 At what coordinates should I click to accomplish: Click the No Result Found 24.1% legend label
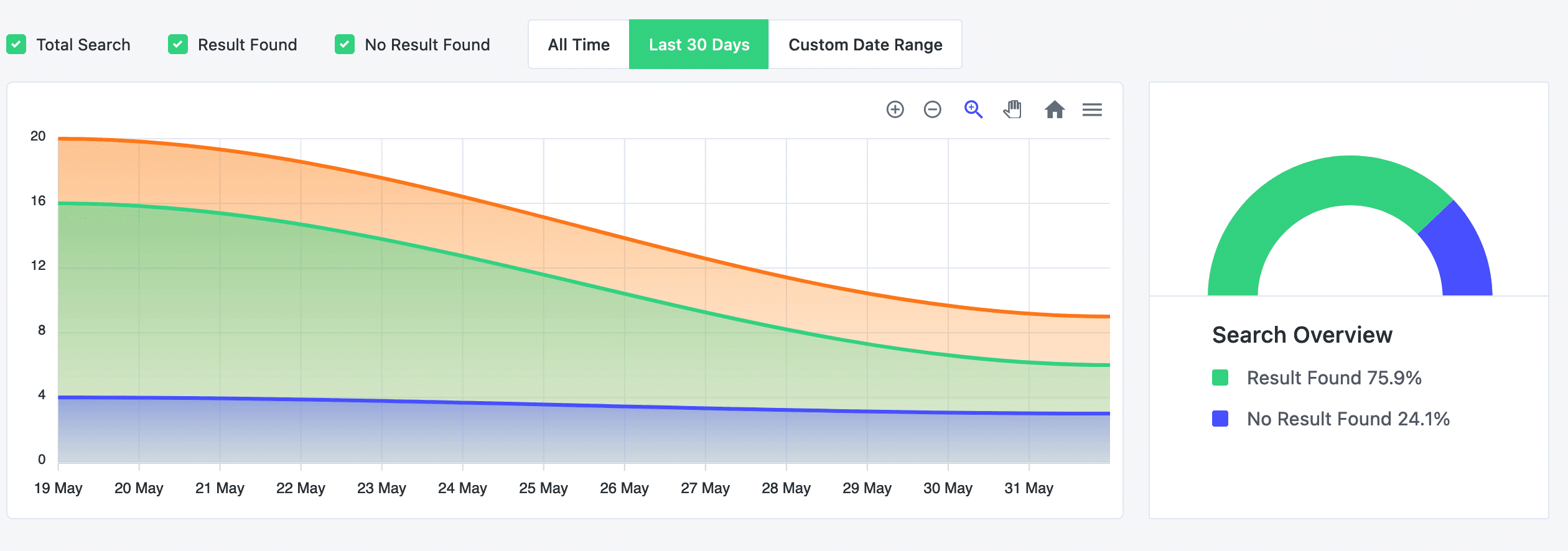point(1348,419)
